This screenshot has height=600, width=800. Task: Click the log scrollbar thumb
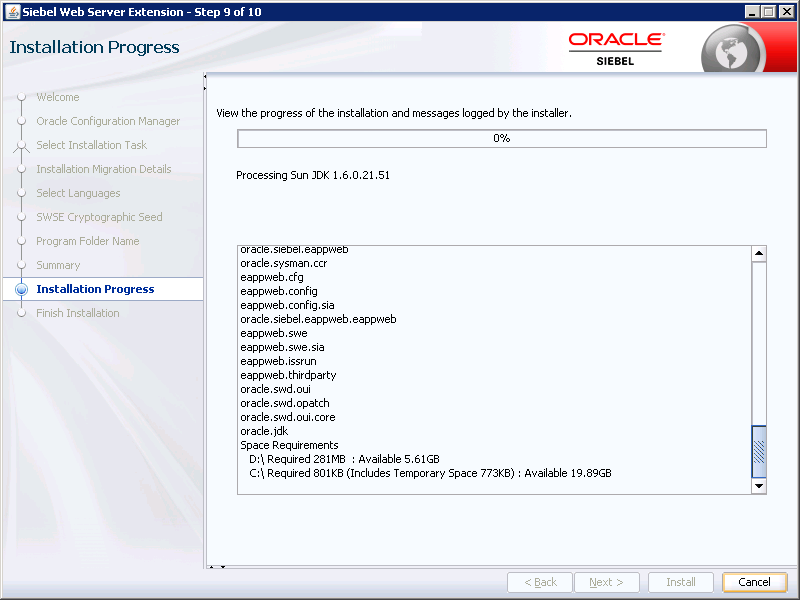[759, 452]
